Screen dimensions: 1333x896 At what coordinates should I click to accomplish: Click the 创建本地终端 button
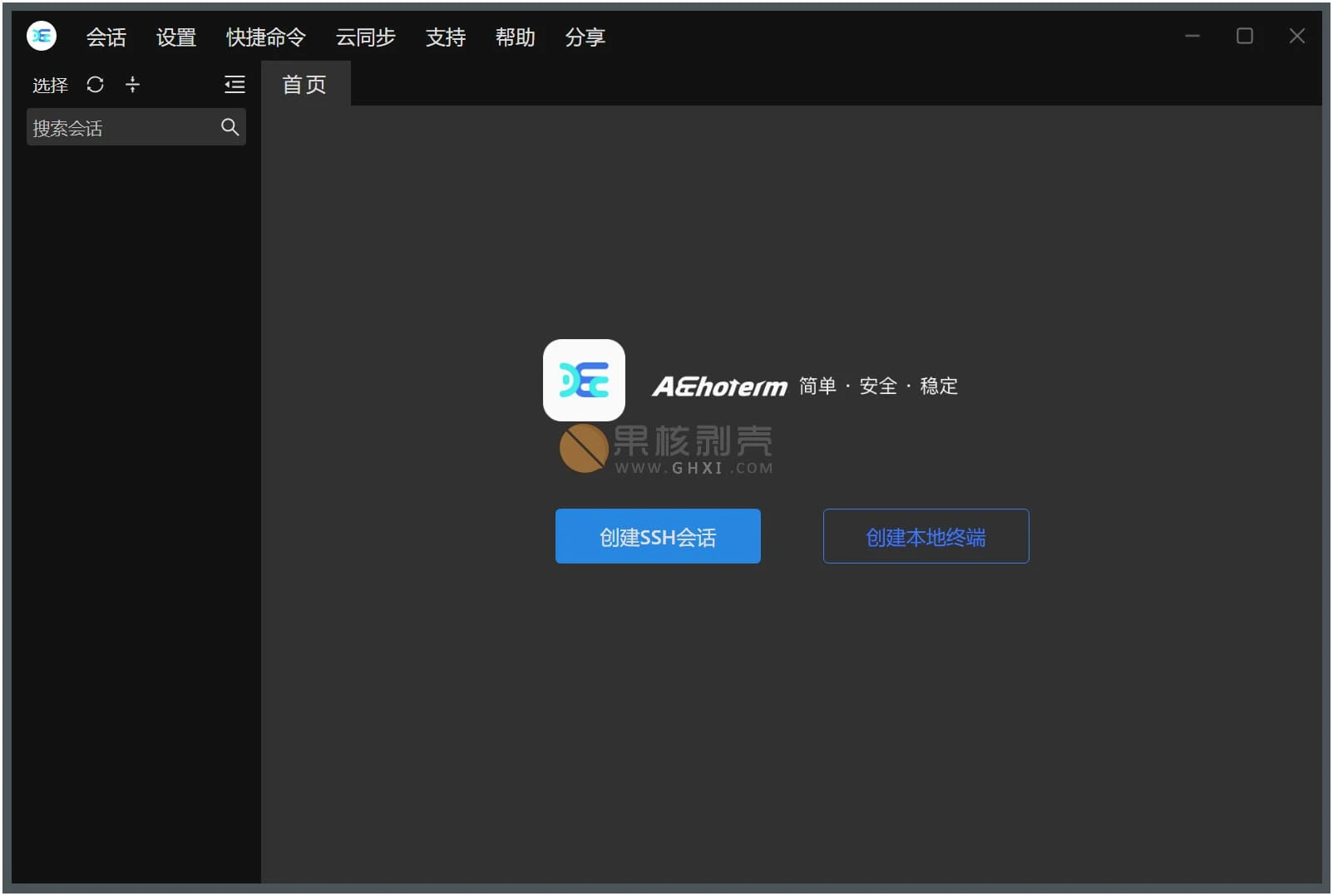point(926,537)
